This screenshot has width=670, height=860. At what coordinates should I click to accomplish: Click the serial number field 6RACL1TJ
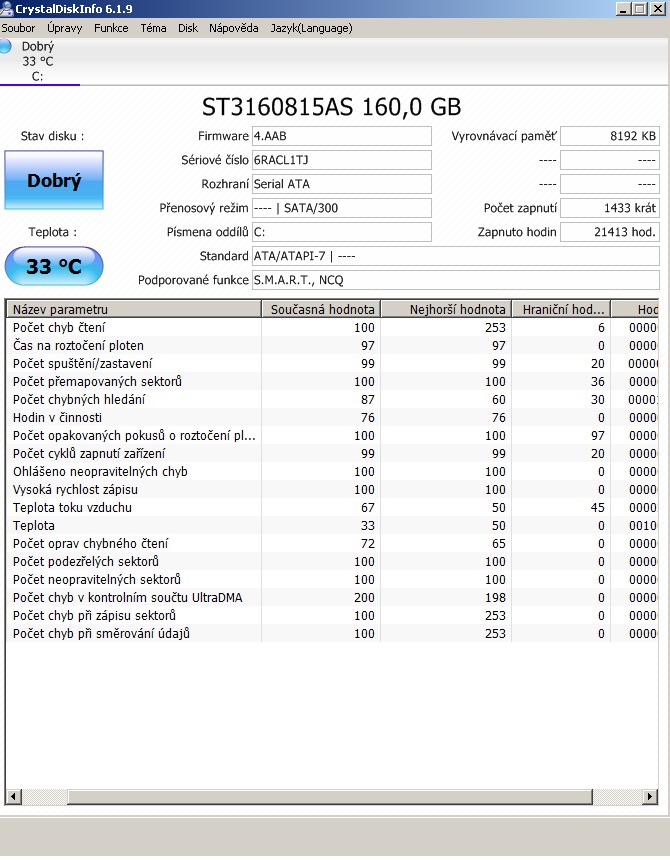342,160
